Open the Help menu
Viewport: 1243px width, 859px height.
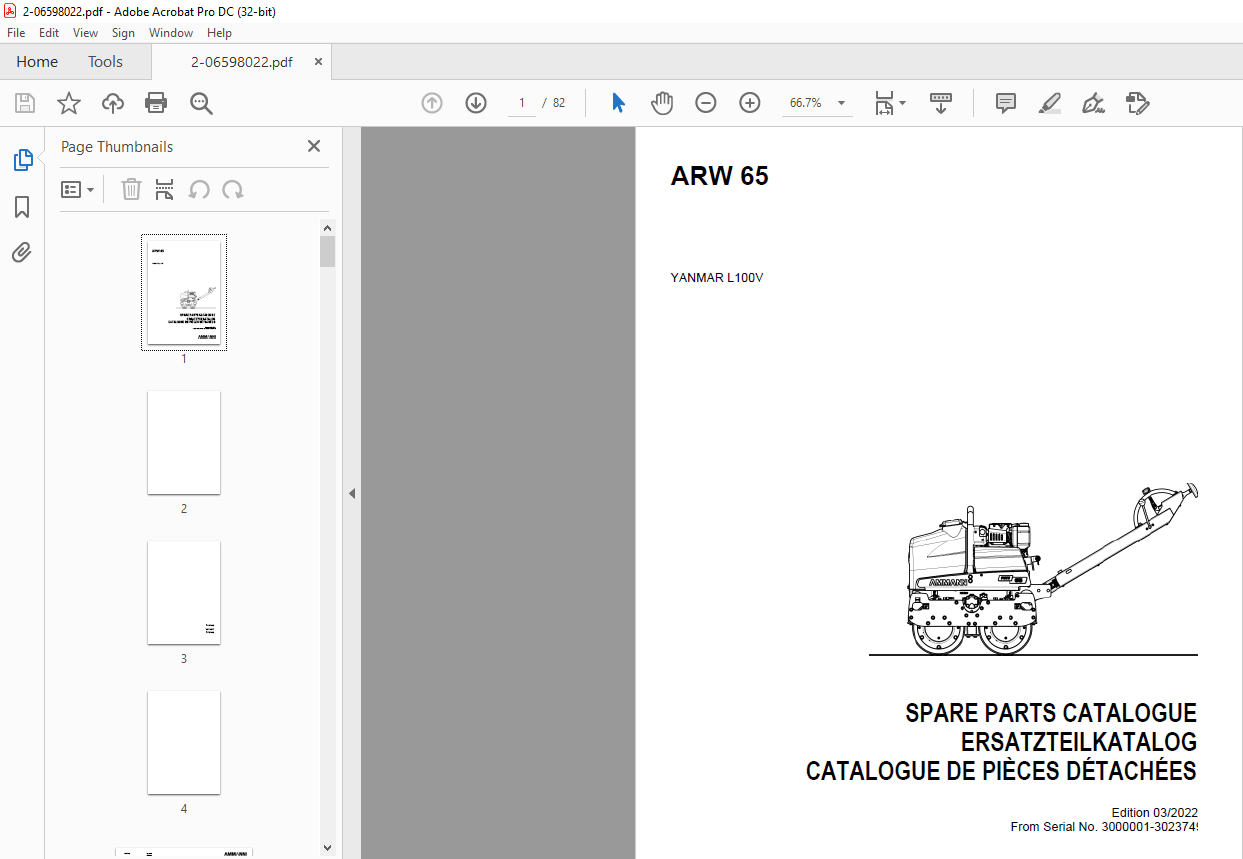(x=219, y=33)
